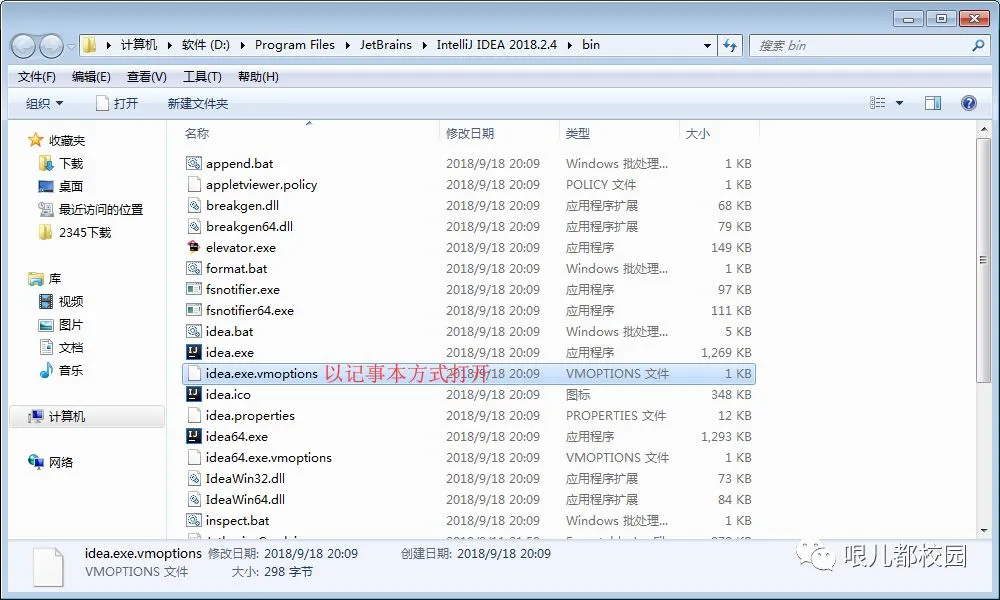Select 音乐 library in the sidebar

[61, 370]
